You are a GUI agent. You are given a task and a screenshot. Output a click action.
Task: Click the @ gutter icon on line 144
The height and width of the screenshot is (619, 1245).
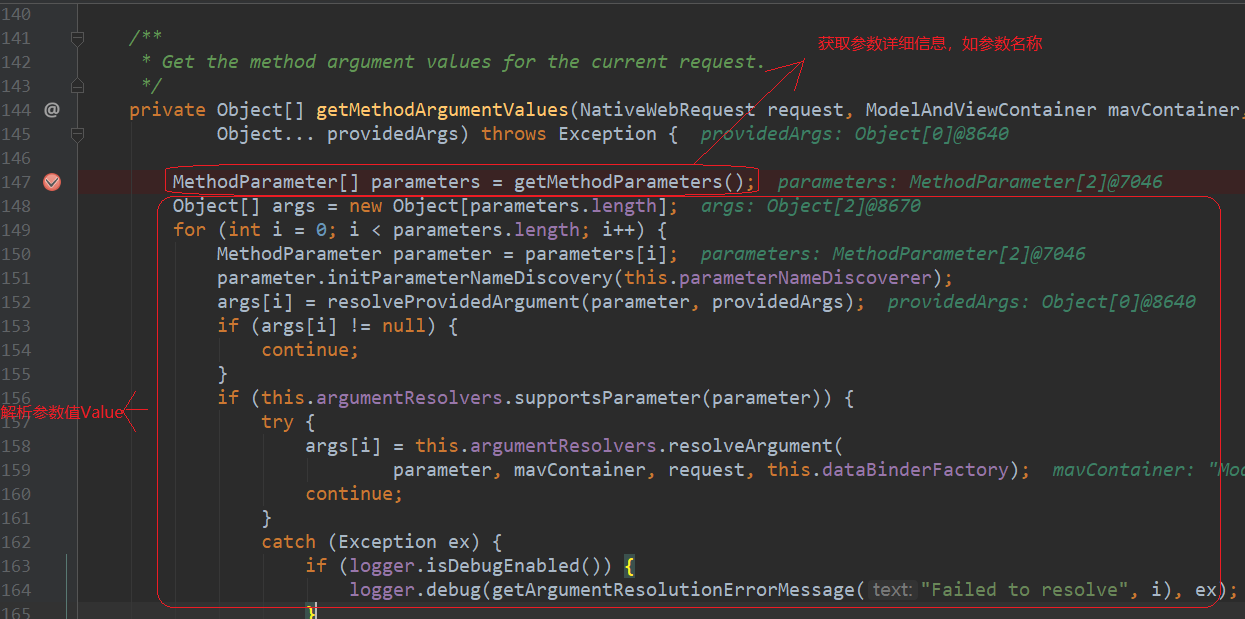52,110
